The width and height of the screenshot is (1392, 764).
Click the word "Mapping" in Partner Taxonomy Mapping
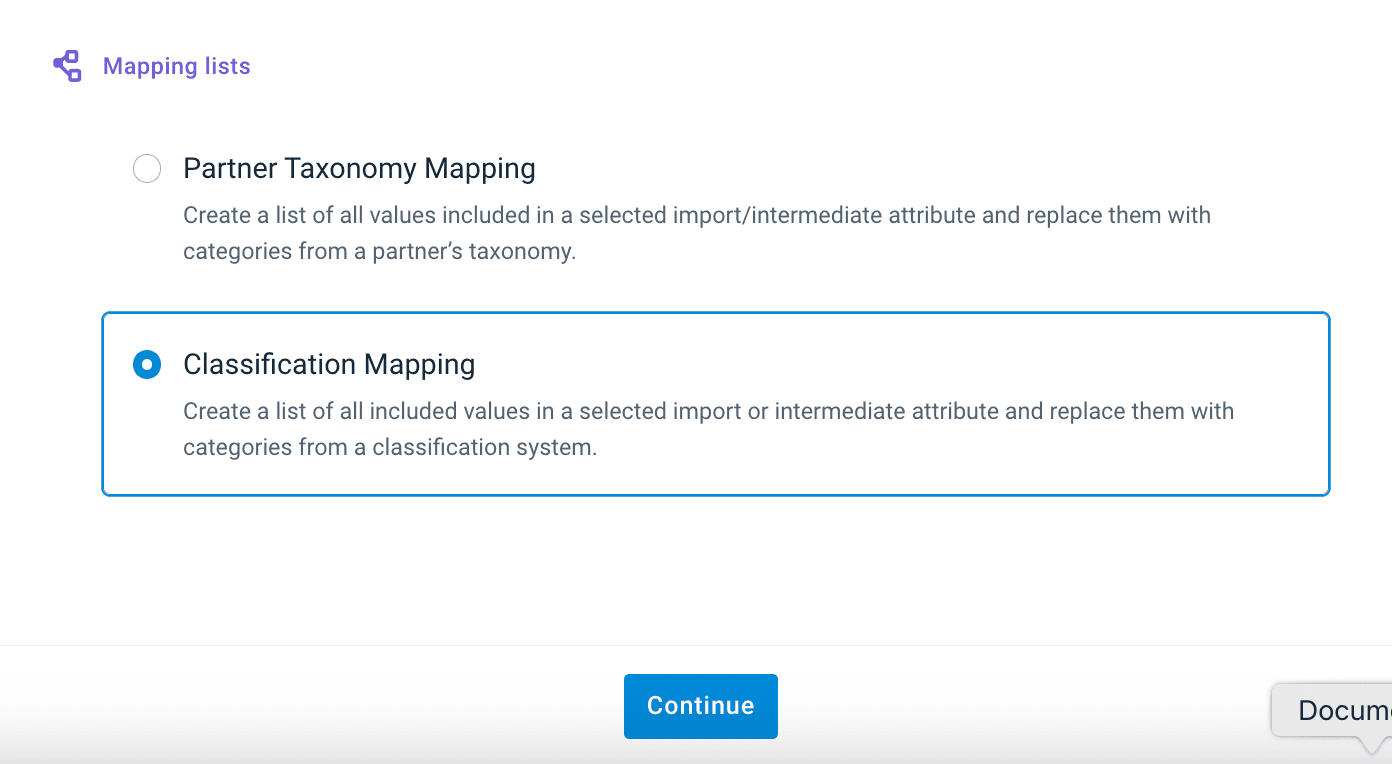480,168
